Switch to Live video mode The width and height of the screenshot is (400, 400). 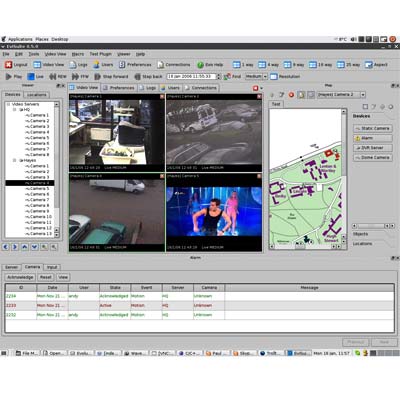35,77
